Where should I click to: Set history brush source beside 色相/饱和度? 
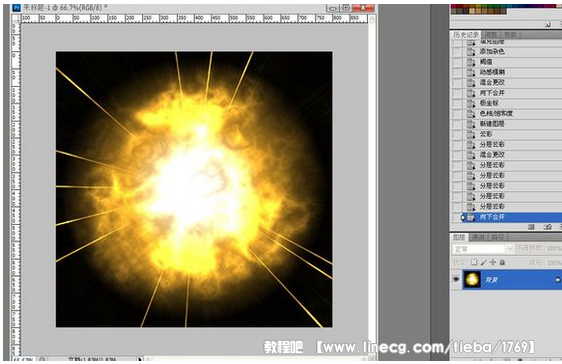pos(457,114)
